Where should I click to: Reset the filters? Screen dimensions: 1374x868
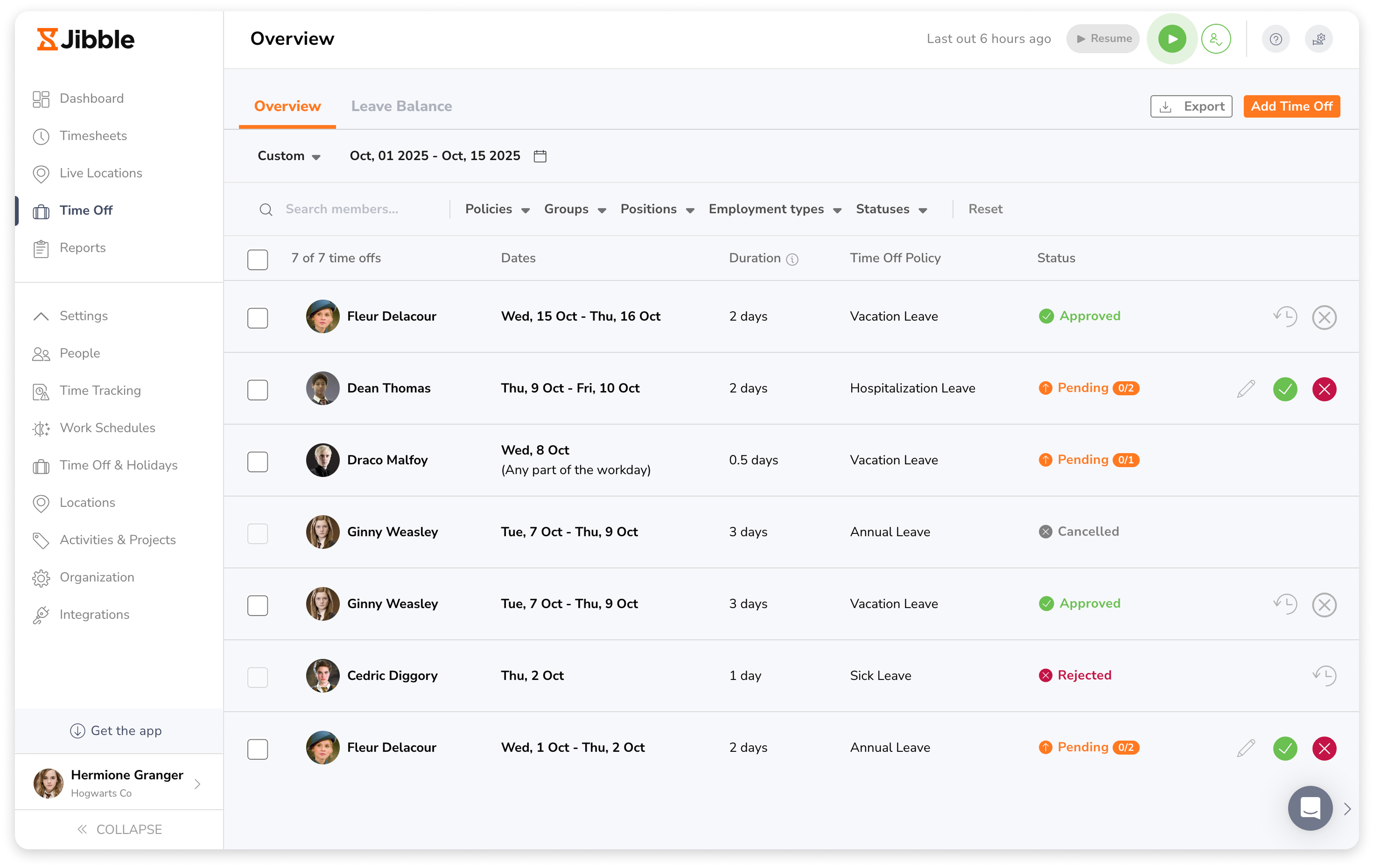985,210
